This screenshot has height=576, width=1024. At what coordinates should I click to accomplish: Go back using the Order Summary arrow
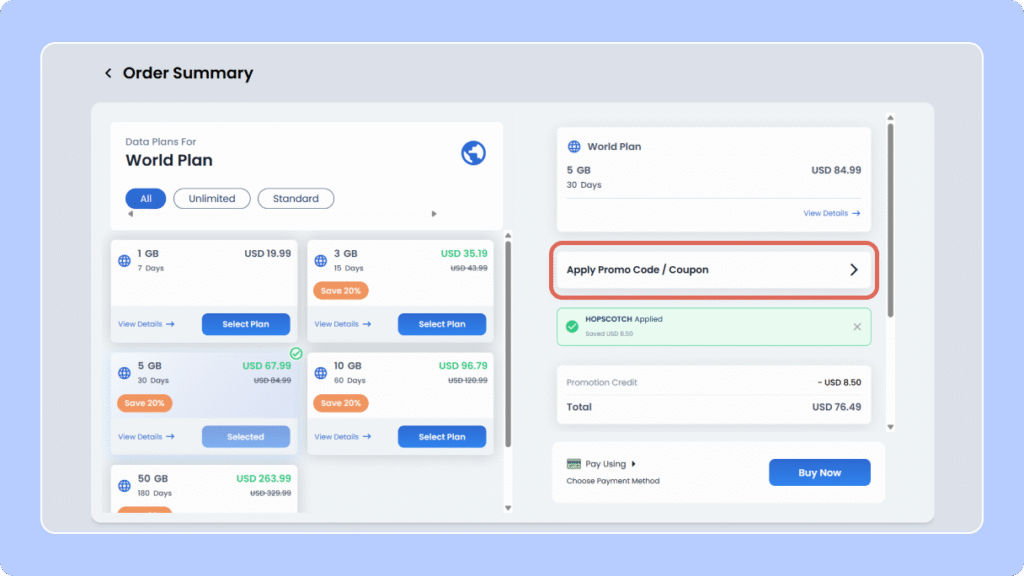[108, 74]
